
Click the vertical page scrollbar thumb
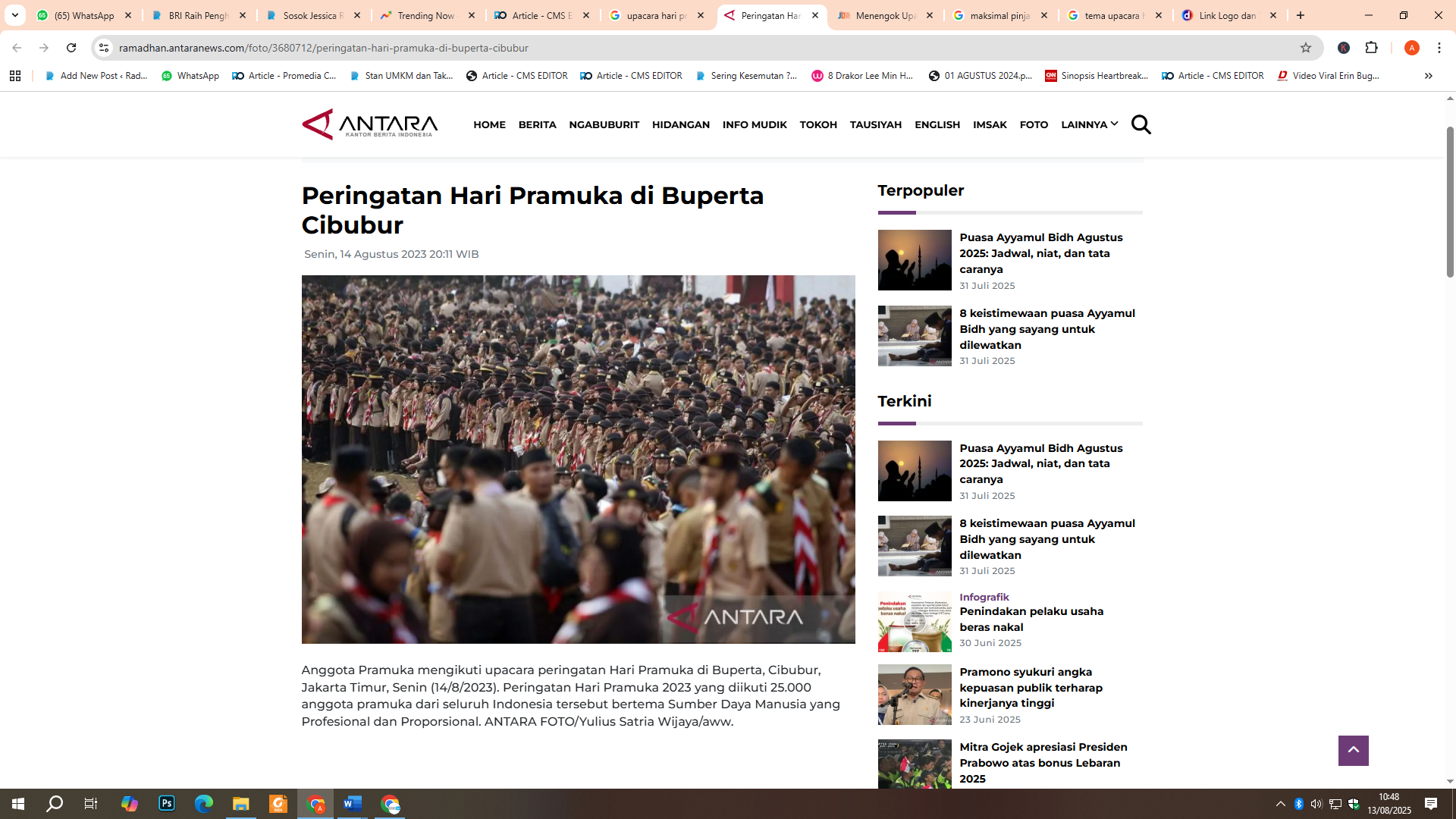[x=1450, y=201]
